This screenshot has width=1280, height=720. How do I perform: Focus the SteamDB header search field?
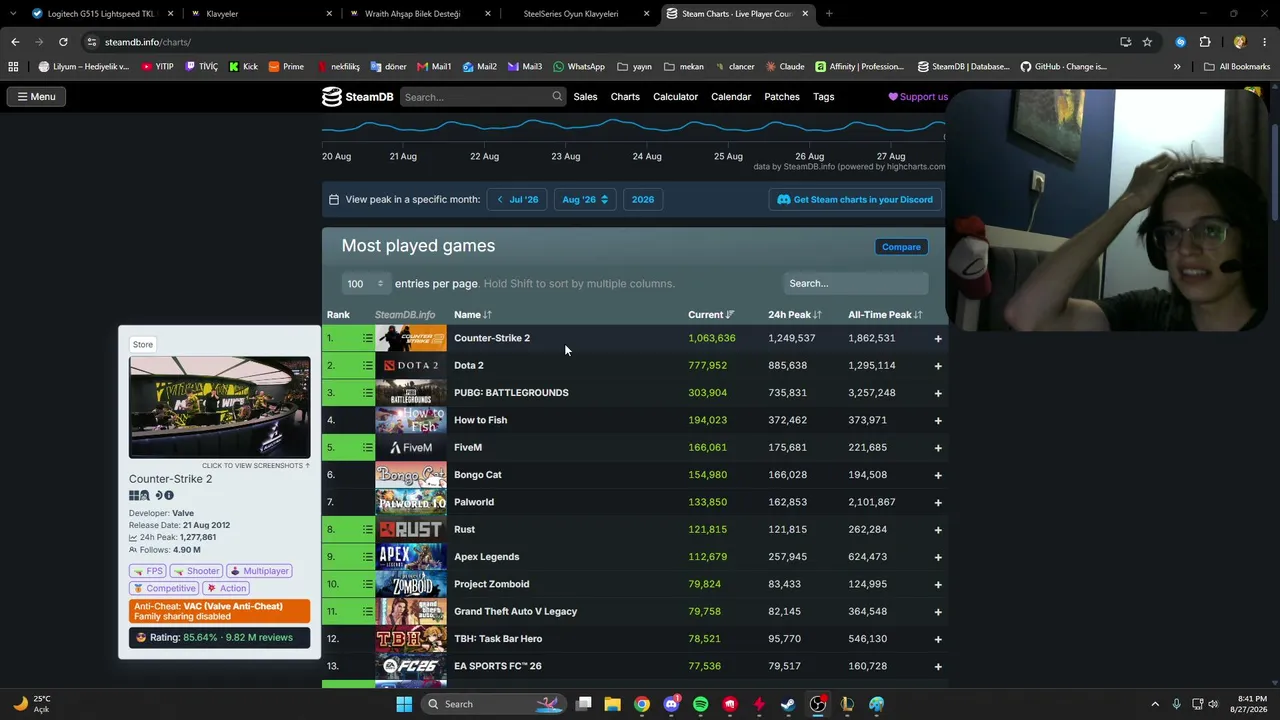click(x=483, y=97)
